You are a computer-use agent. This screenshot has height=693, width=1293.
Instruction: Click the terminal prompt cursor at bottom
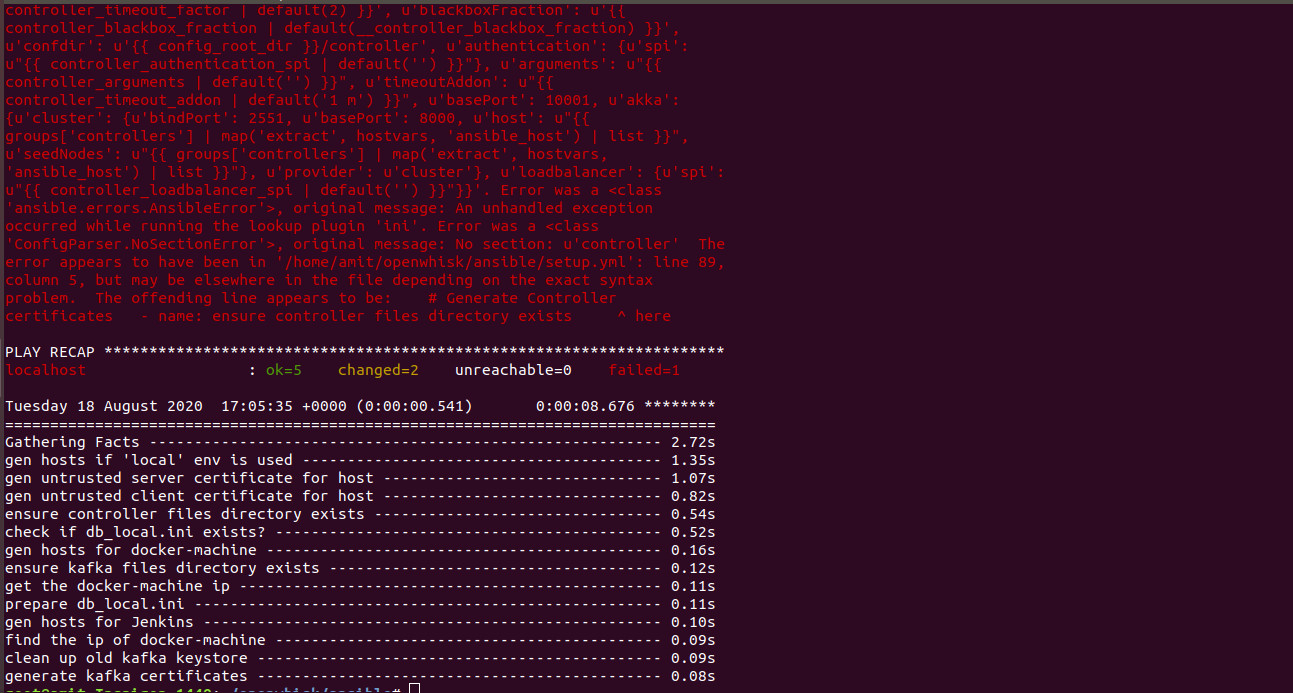(x=413, y=689)
